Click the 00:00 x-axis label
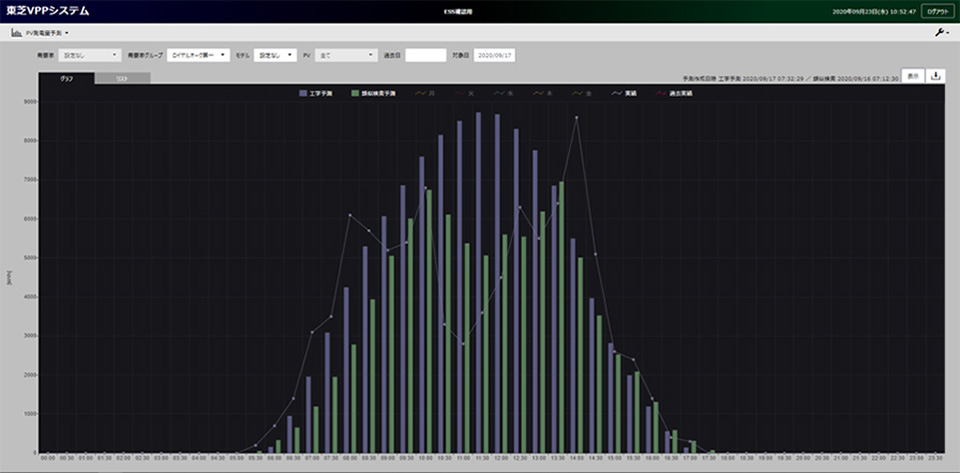The image size is (960, 473). 48,457
